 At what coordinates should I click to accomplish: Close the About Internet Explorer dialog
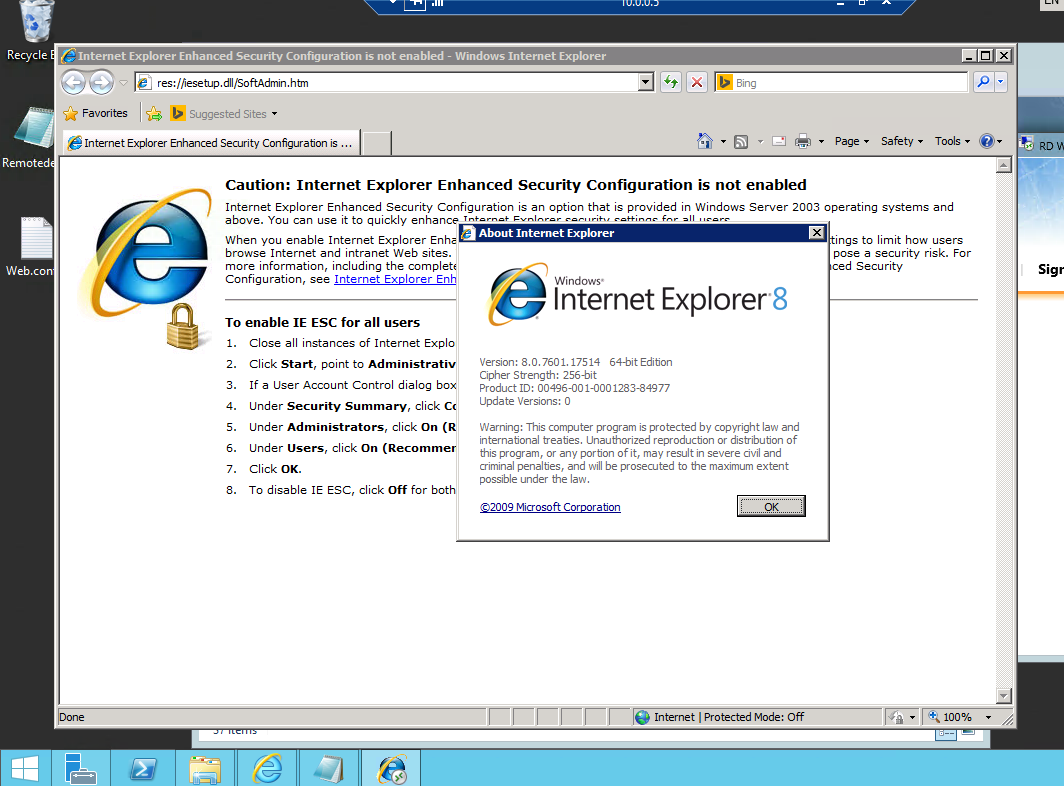click(817, 233)
